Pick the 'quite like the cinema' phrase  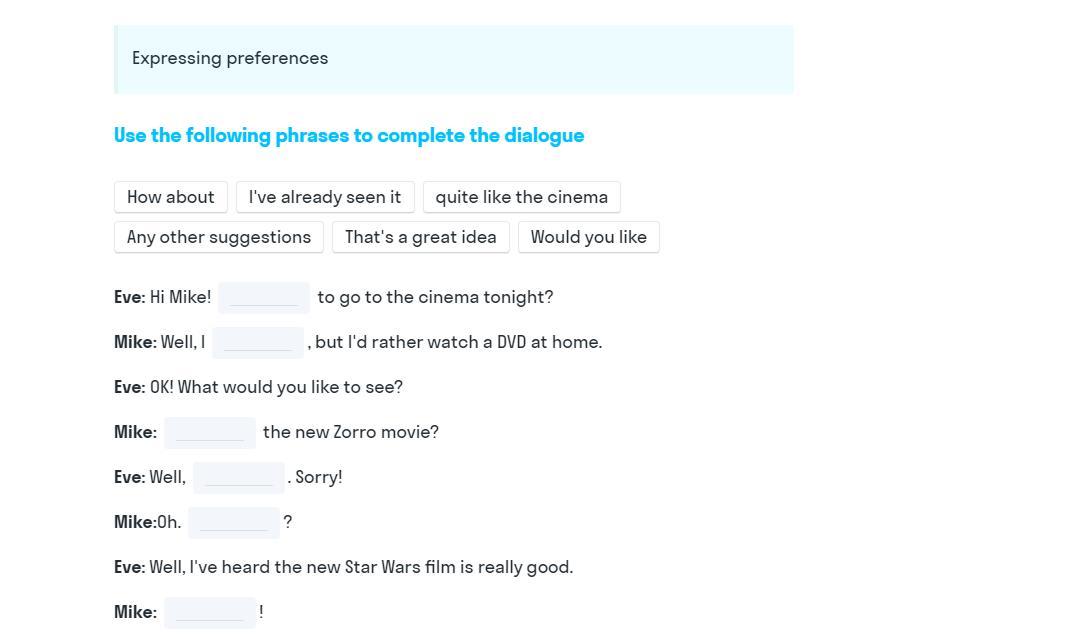tap(521, 197)
